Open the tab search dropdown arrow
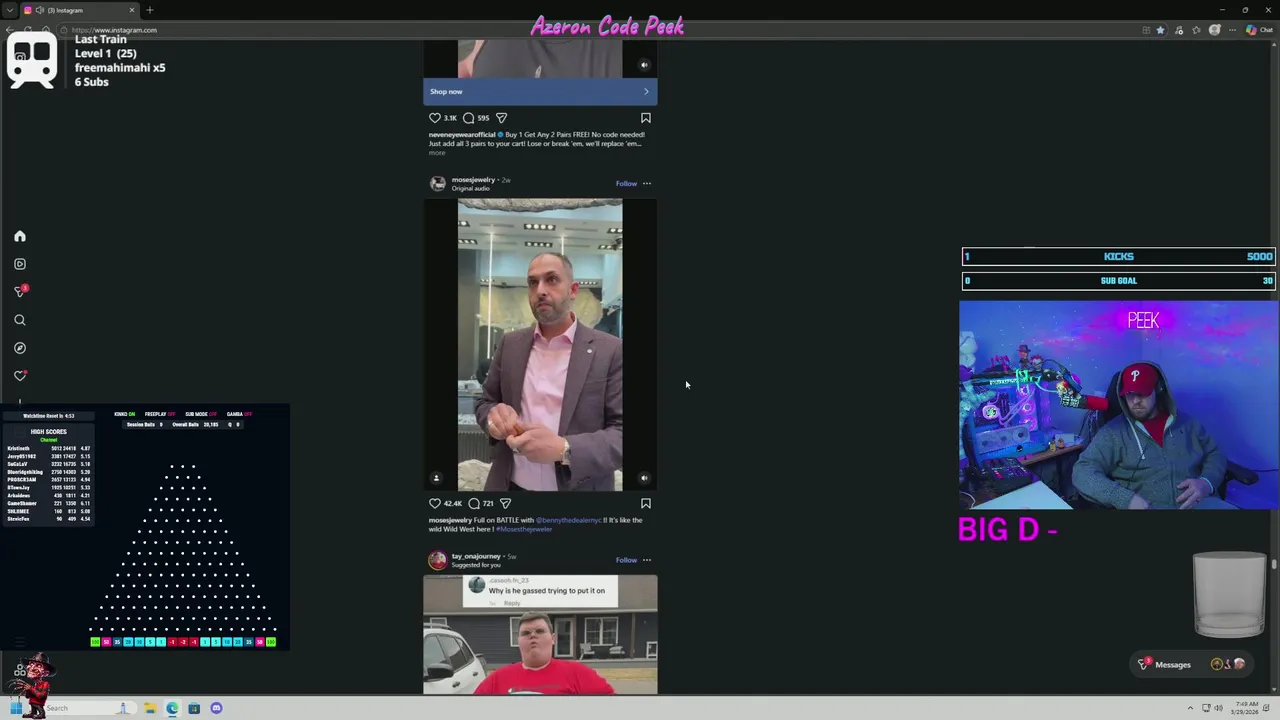Image resolution: width=1280 pixels, height=720 pixels. 9,10
